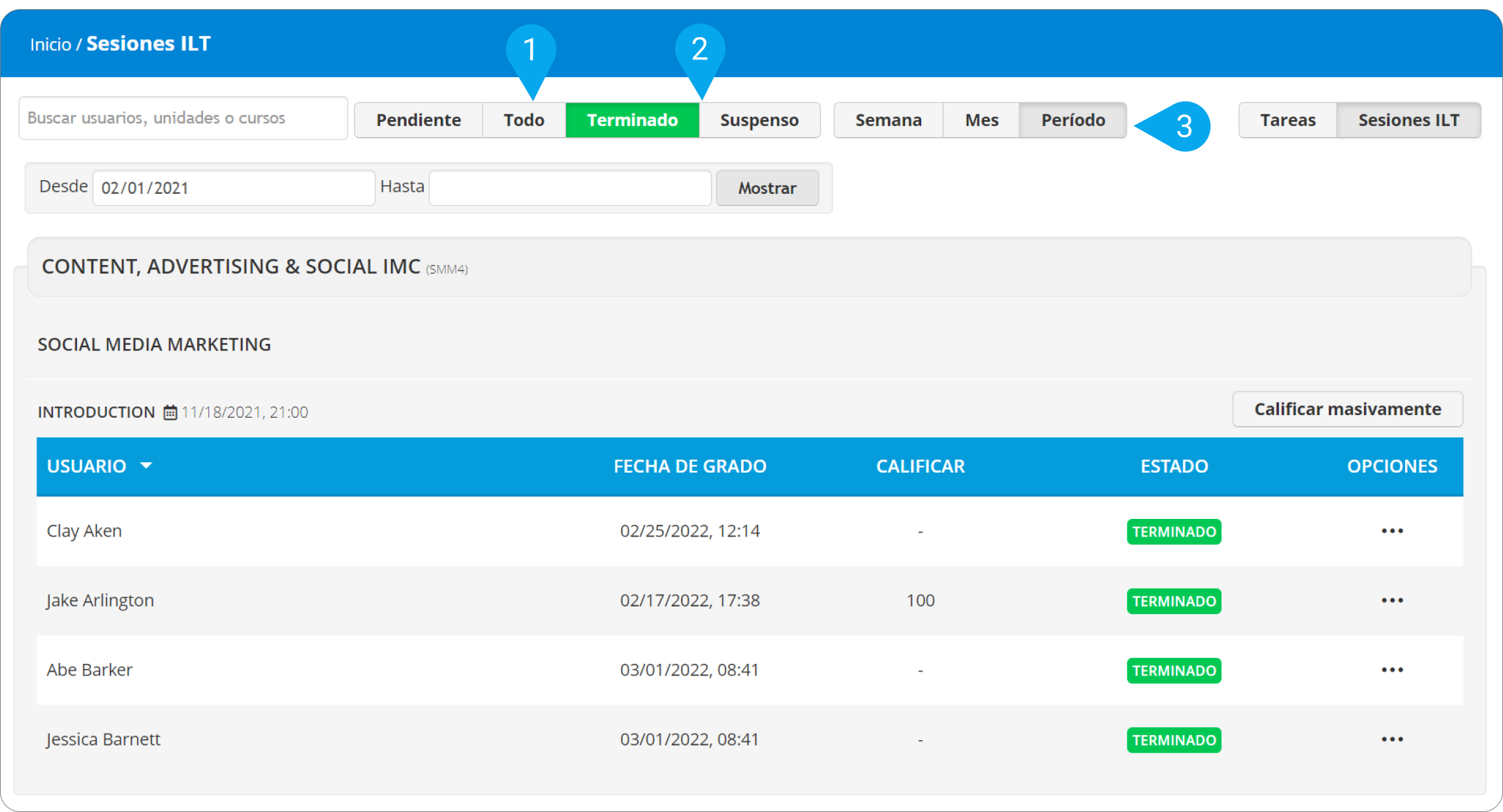Select the Terminado filter

632,120
